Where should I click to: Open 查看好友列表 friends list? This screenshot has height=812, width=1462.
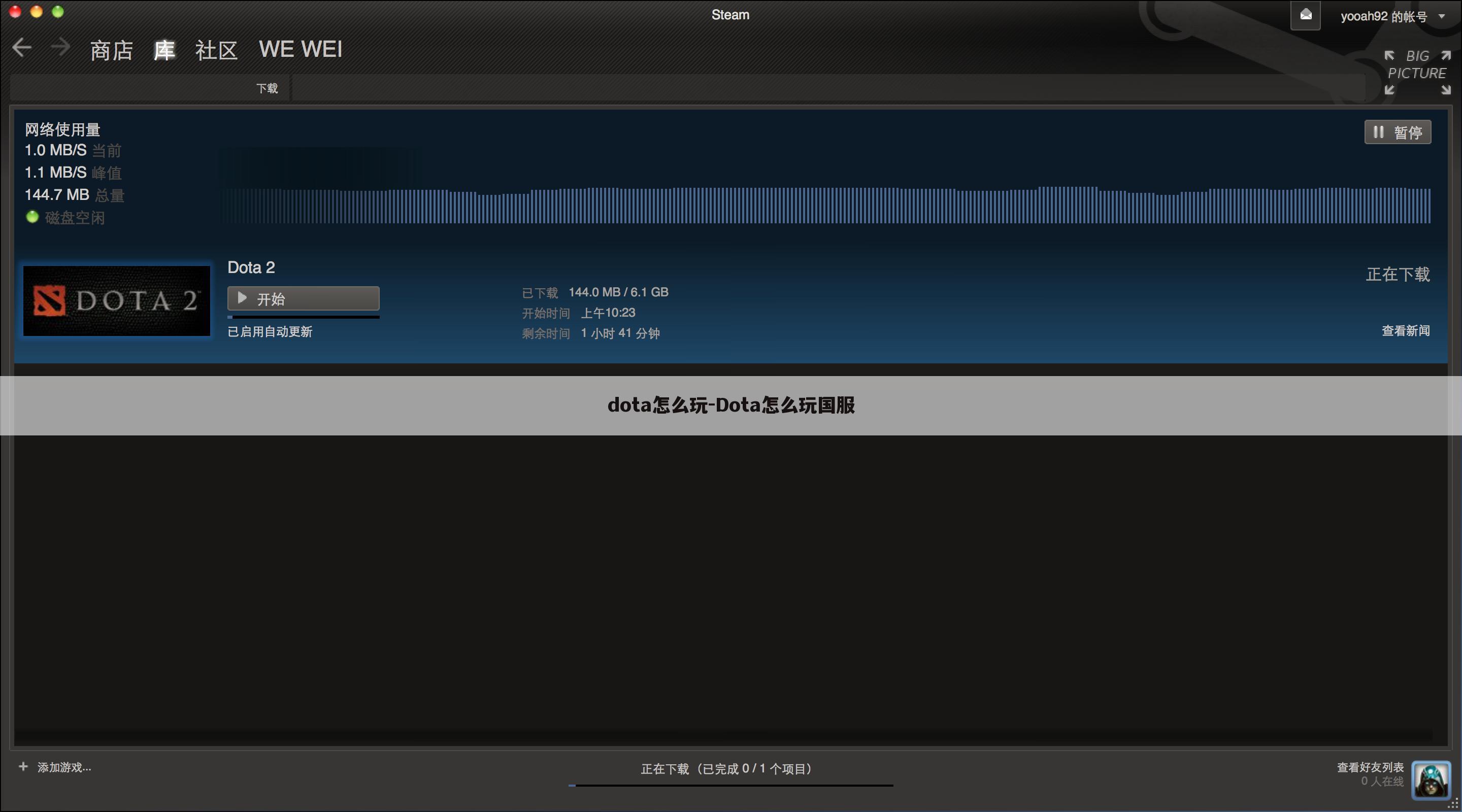click(1370, 767)
